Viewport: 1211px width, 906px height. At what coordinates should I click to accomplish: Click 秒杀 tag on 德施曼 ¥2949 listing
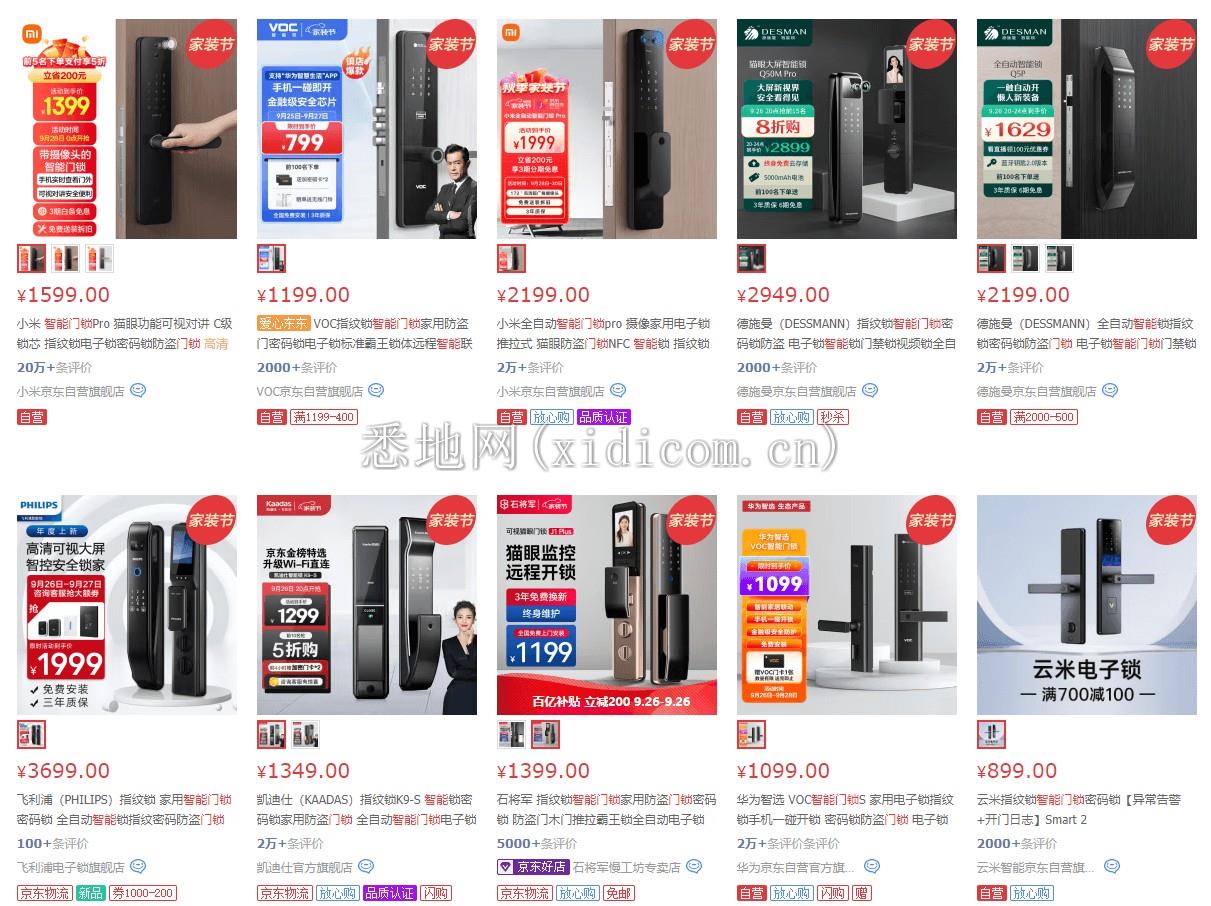point(832,417)
